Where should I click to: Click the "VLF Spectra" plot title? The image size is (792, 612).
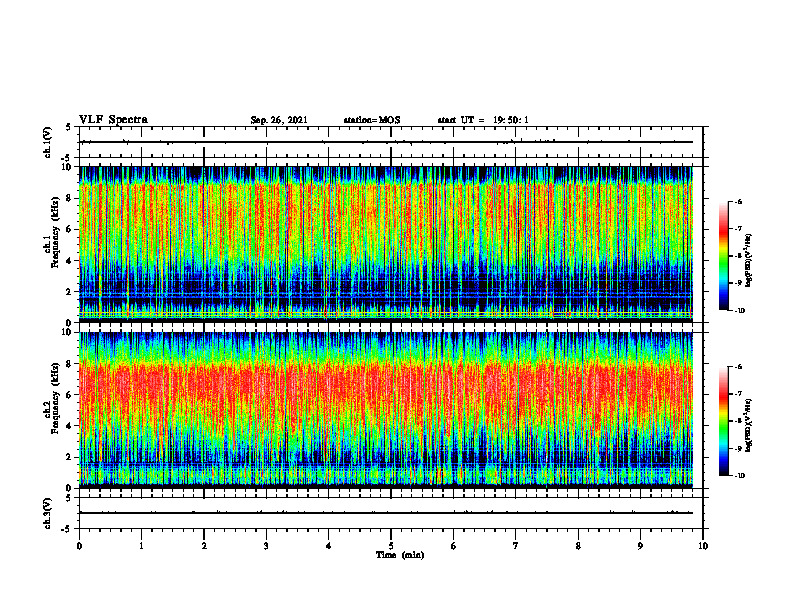click(x=113, y=120)
